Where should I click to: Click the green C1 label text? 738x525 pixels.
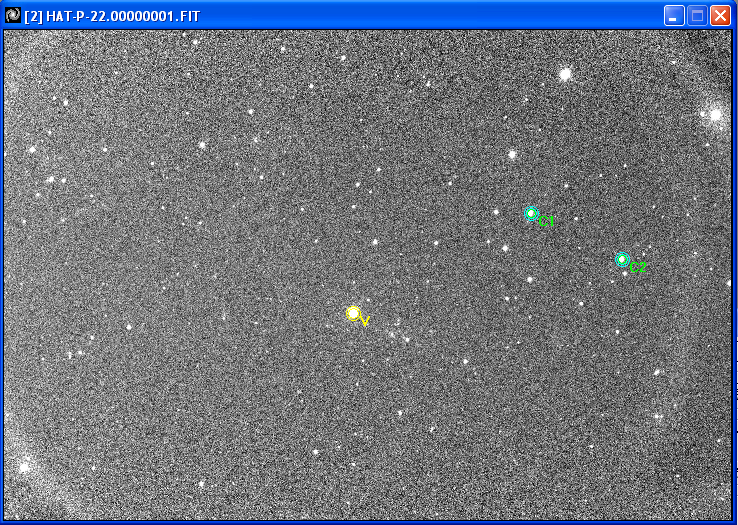[547, 221]
